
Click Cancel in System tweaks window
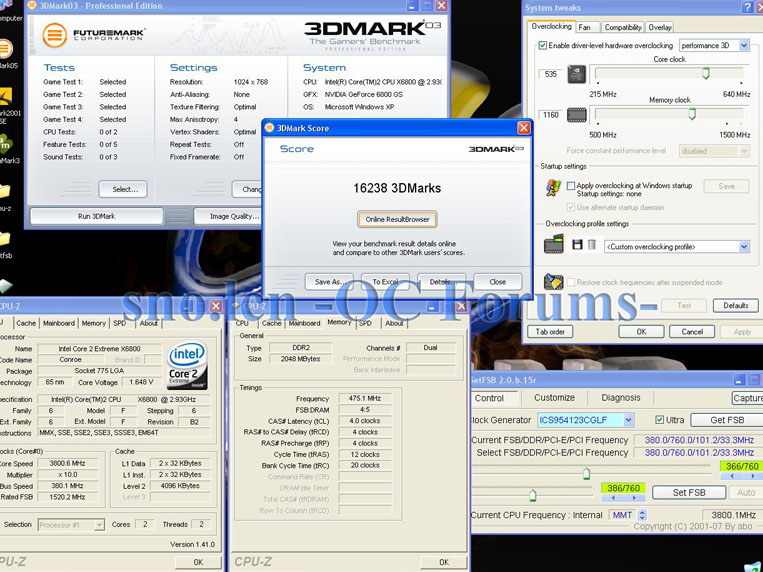(692, 332)
